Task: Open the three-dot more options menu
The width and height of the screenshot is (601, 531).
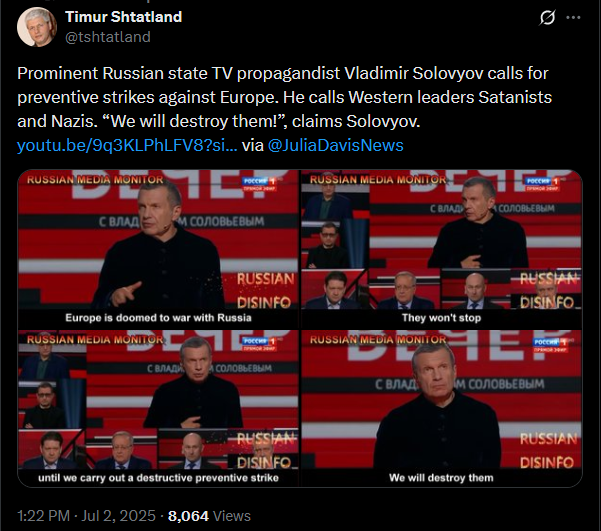Action: pyautogui.click(x=573, y=17)
